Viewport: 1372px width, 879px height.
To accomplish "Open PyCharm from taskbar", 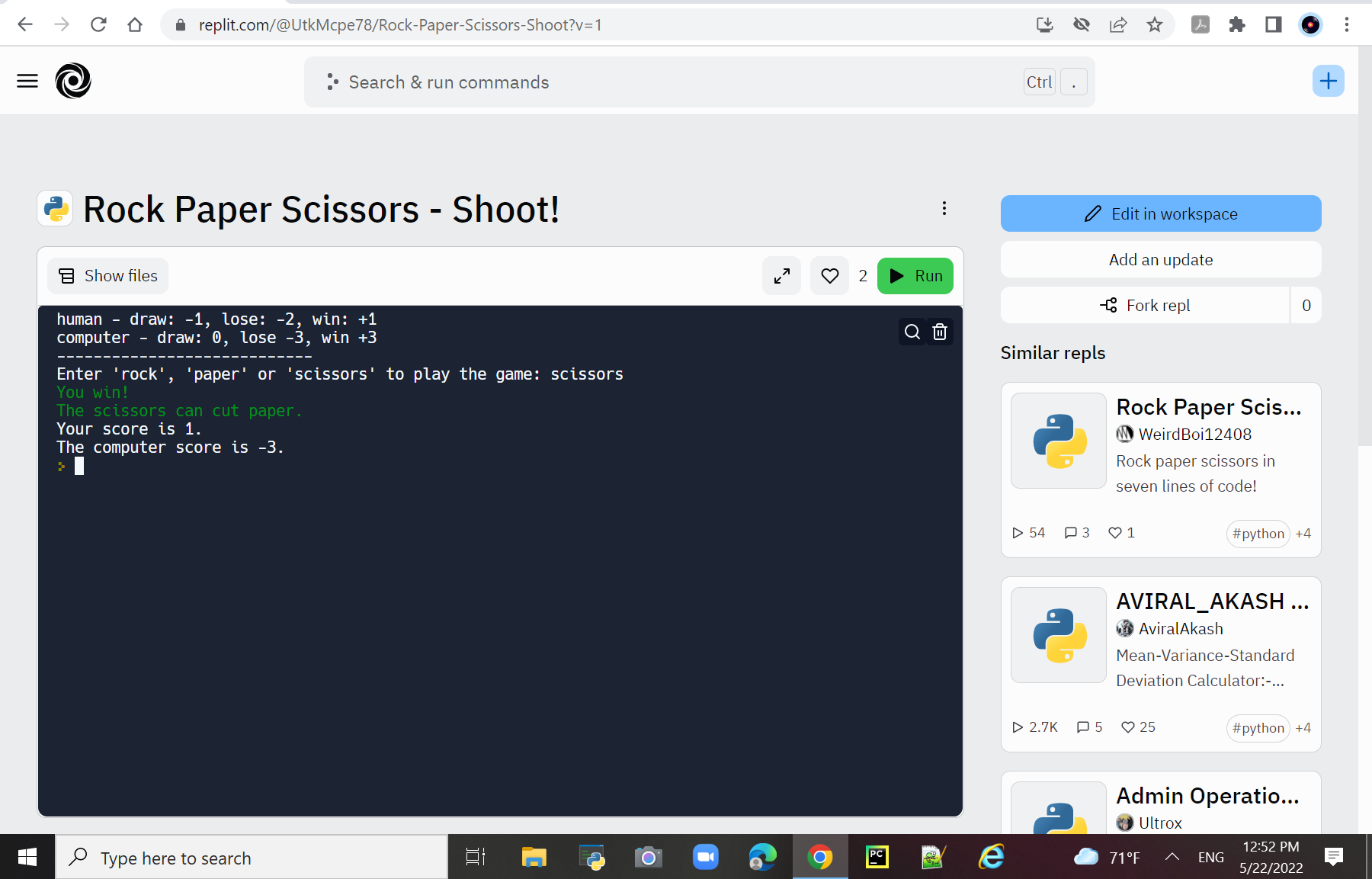I will (877, 857).
